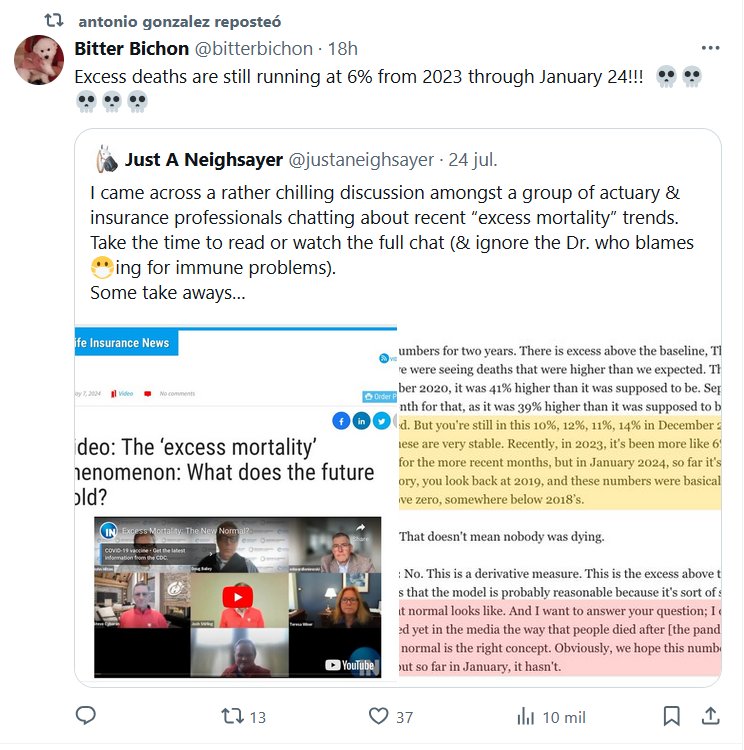Screen dimensions: 744x750
Task: Click Bitter Bichon's profile avatar
Action: click(39, 60)
